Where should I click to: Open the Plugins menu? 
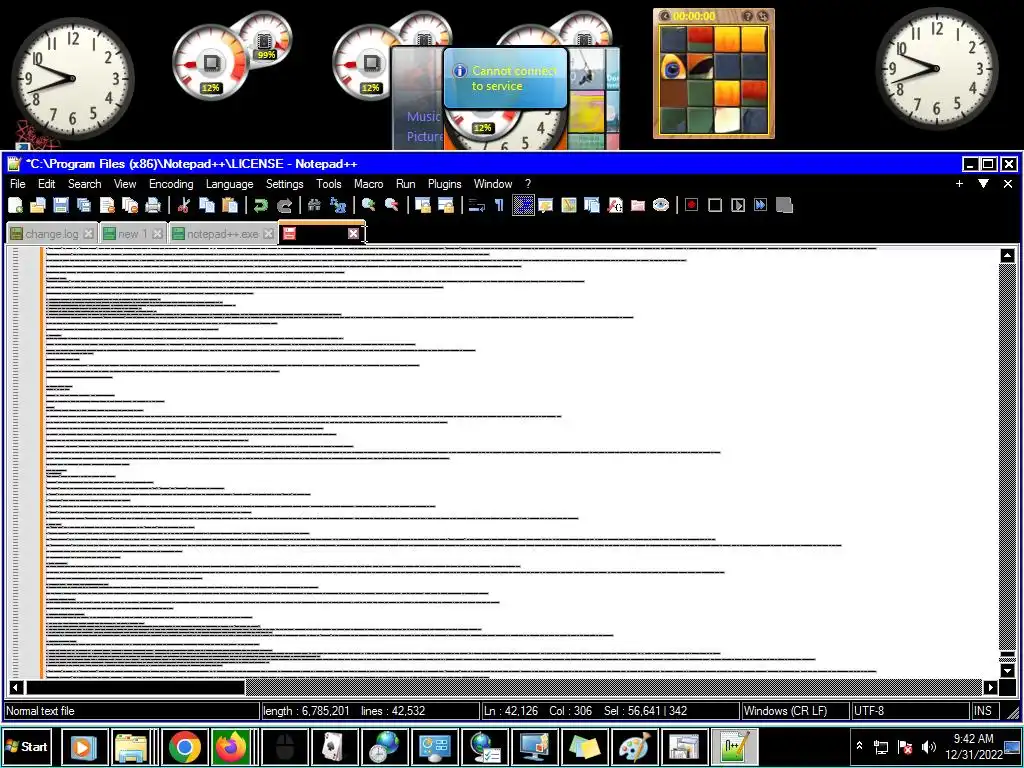point(445,184)
